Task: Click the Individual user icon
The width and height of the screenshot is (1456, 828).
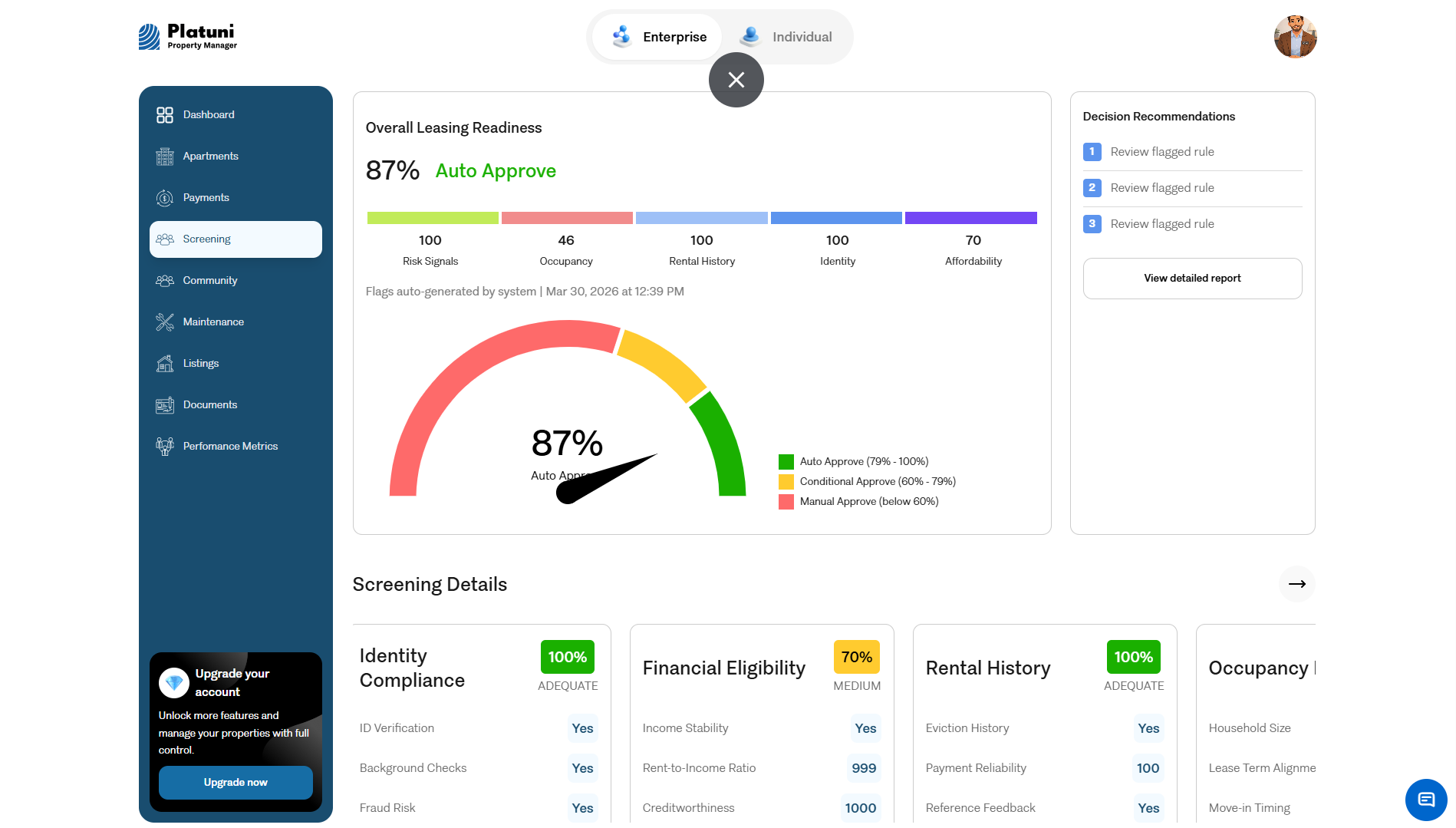Action: (750, 36)
